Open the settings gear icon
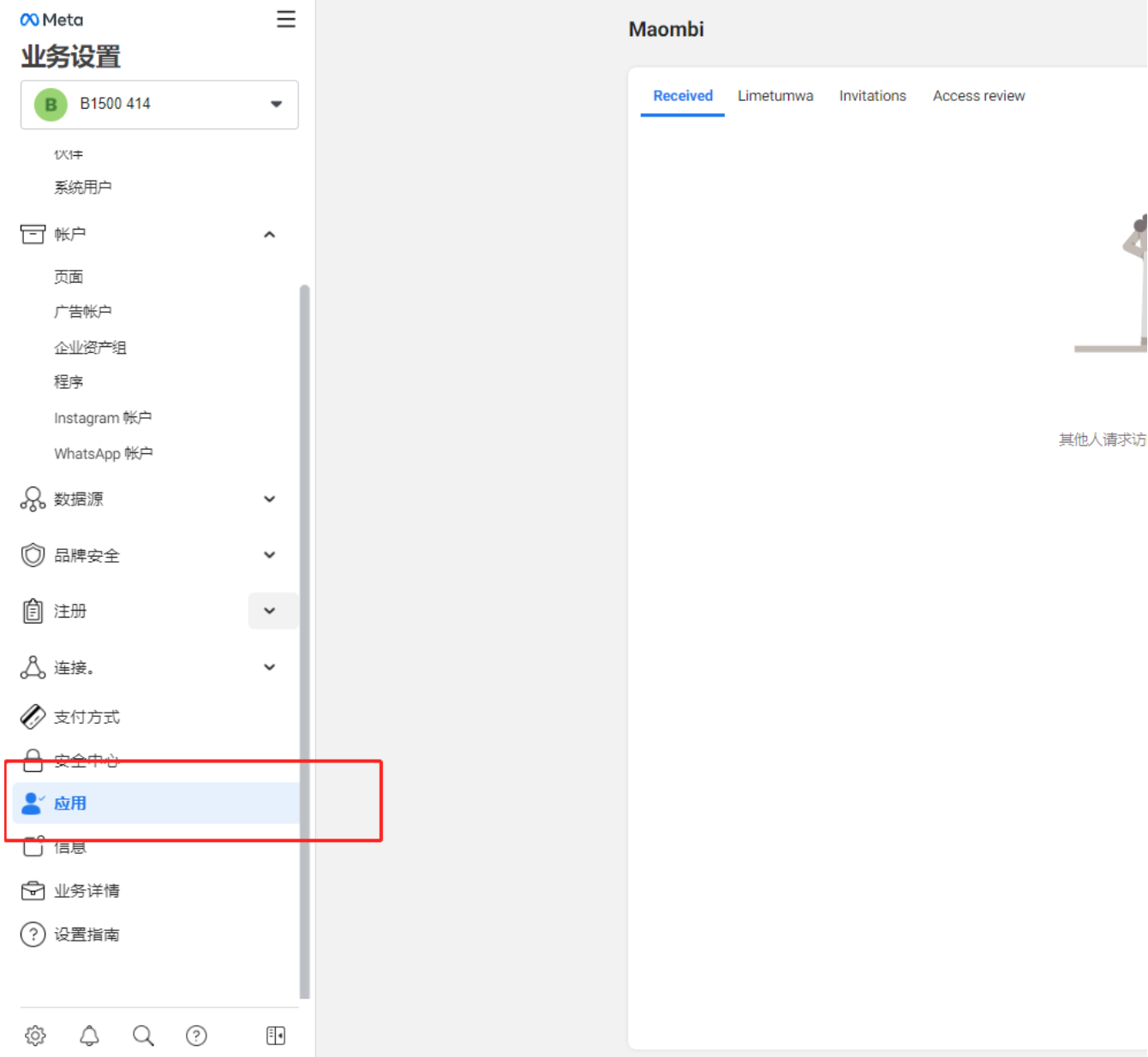The height and width of the screenshot is (1057, 1148). point(35,1036)
